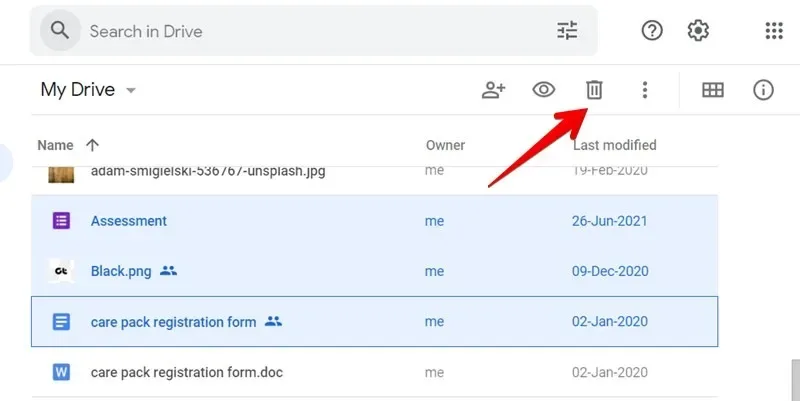
Task: Open the Google apps grid launcher
Action: 774,31
